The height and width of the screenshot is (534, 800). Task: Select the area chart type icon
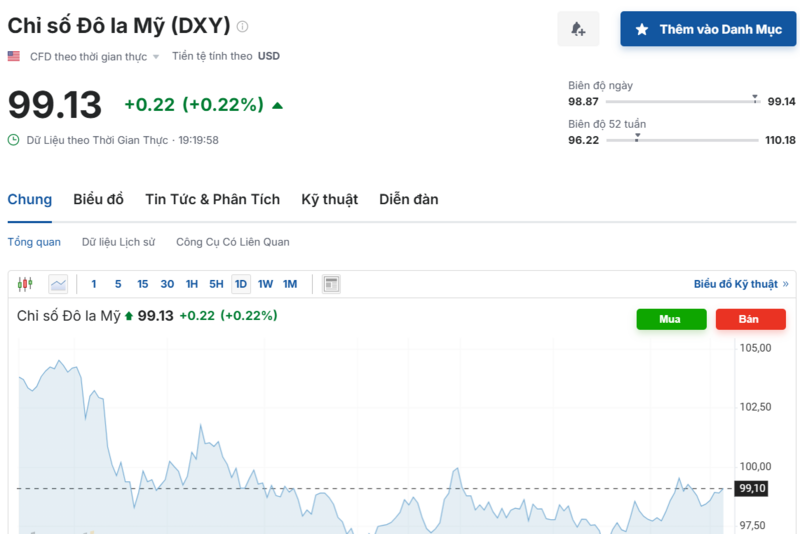click(x=58, y=284)
